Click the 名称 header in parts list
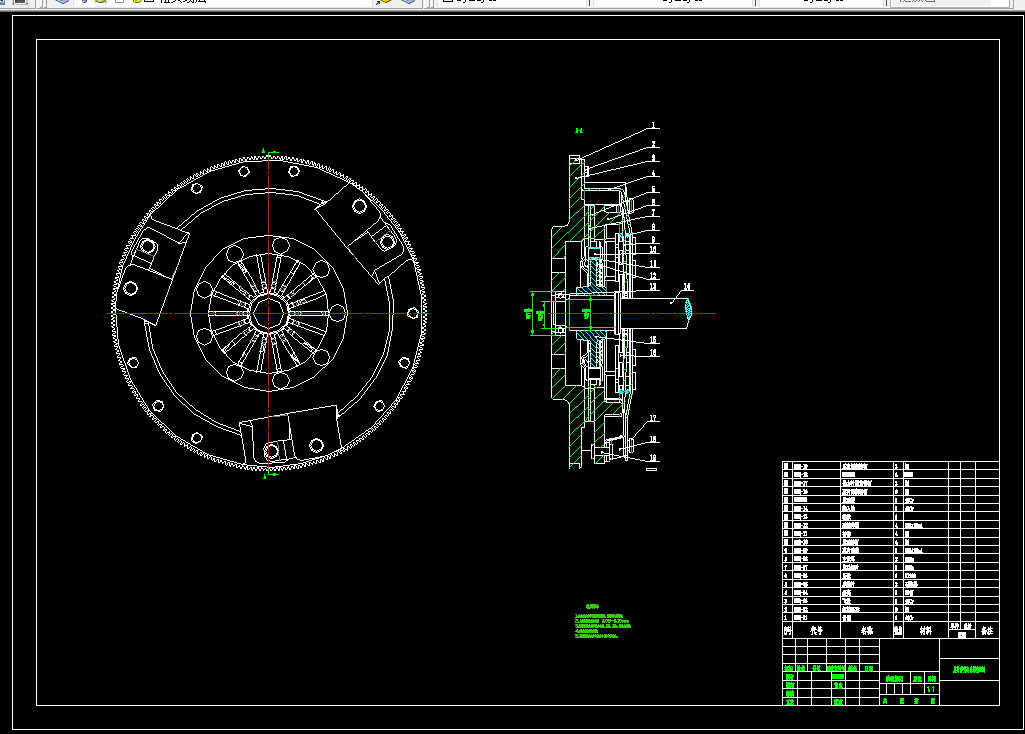Viewport: 1025px width, 734px height. point(867,631)
